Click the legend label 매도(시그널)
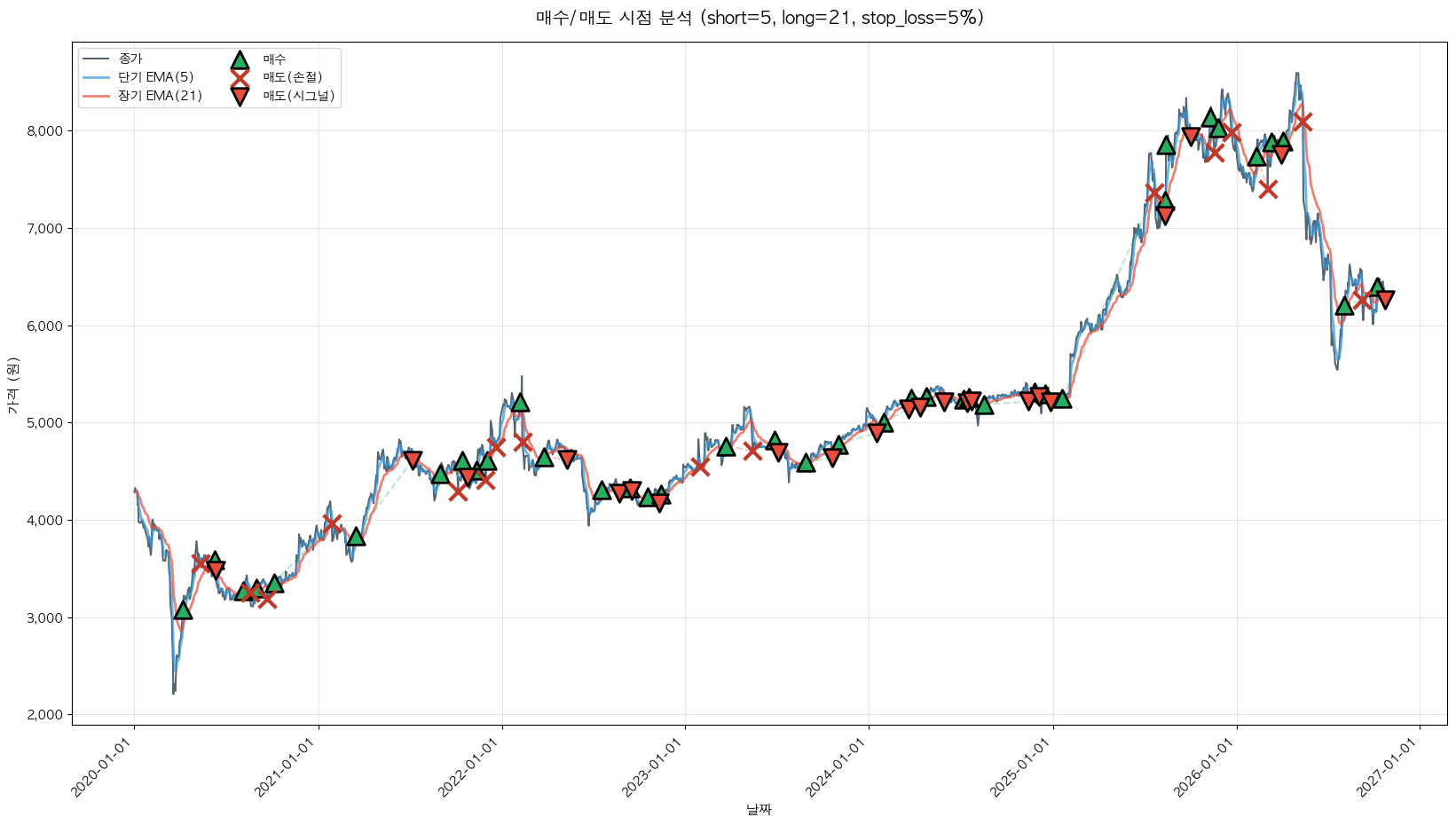Screen dimensions: 1456x825 click(299, 96)
